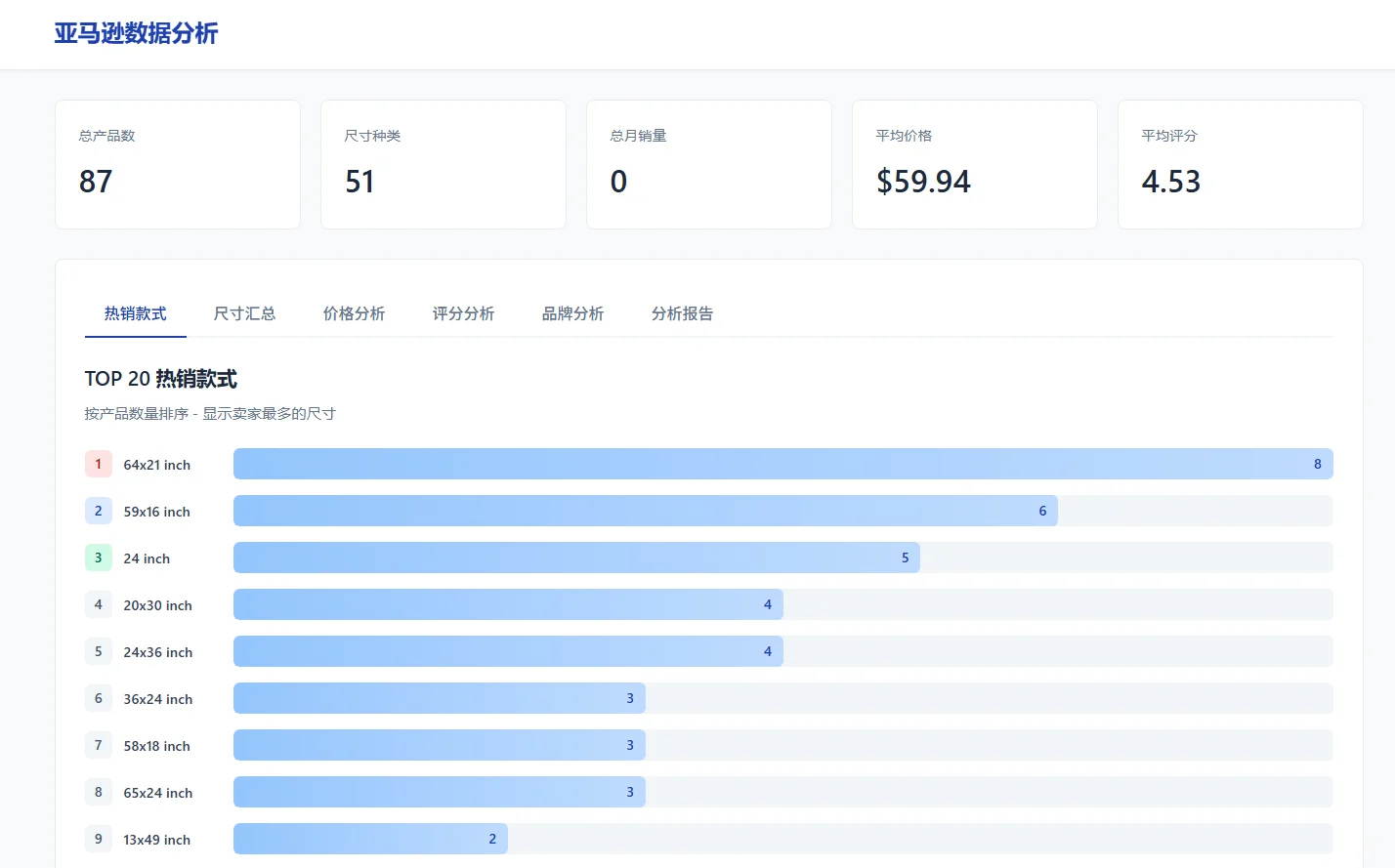Show the 品牌分析 tab
The image size is (1395, 868).
pyautogui.click(x=573, y=313)
